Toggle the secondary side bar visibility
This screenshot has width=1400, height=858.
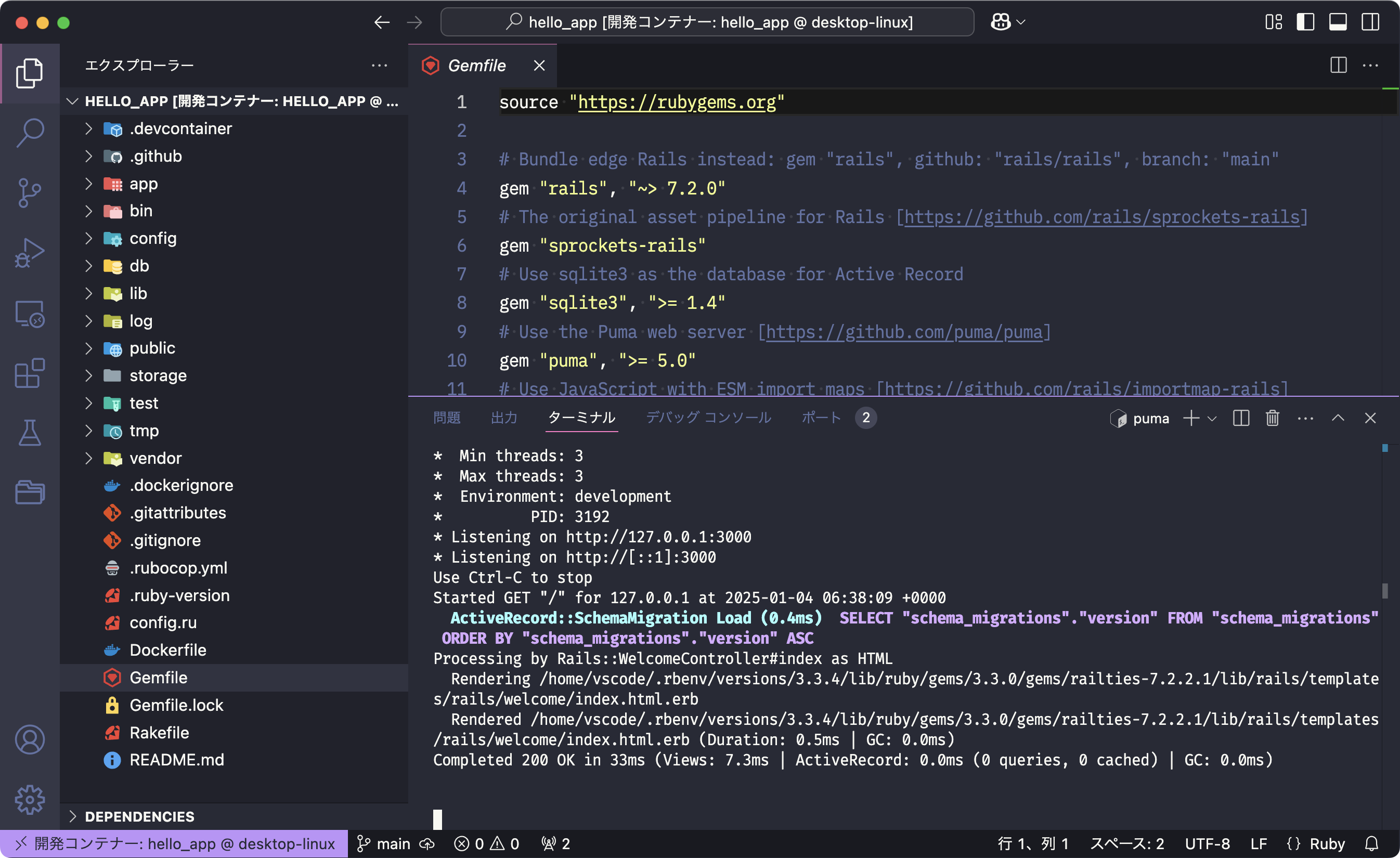coord(1370,22)
